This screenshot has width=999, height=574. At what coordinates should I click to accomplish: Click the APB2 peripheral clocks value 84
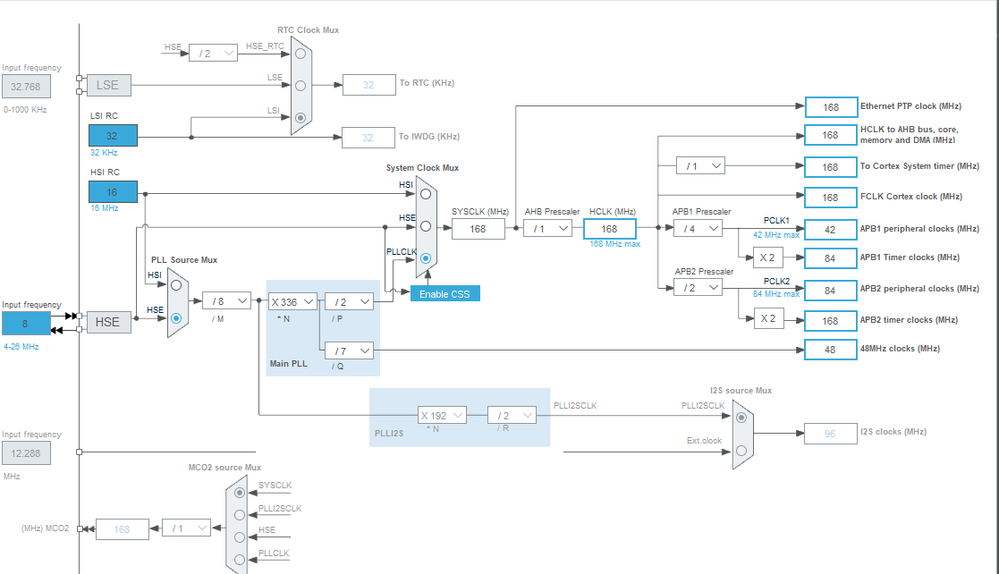pyautogui.click(x=831, y=291)
